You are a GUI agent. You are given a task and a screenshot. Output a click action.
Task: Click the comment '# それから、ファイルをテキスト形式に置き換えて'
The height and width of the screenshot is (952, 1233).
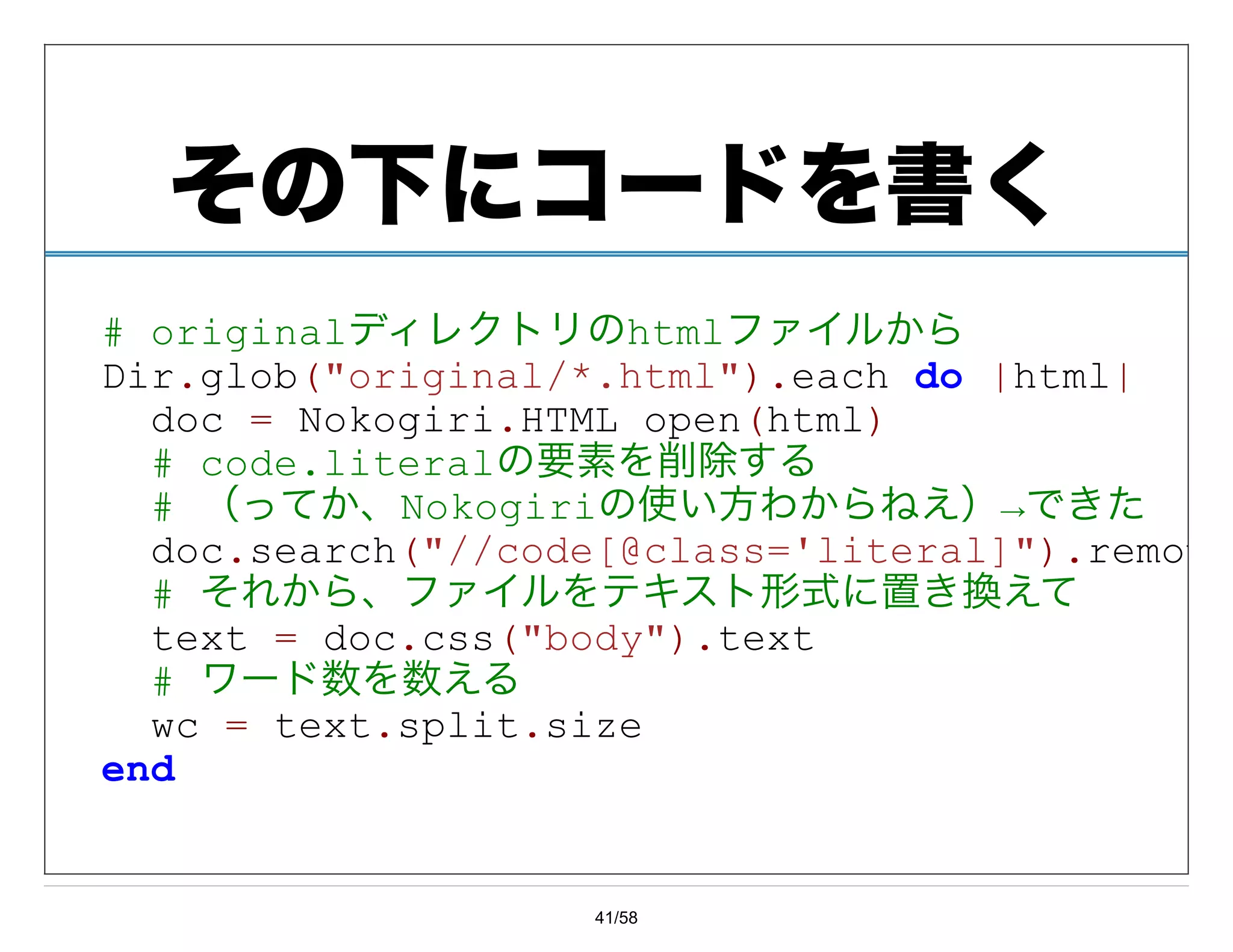[614, 592]
